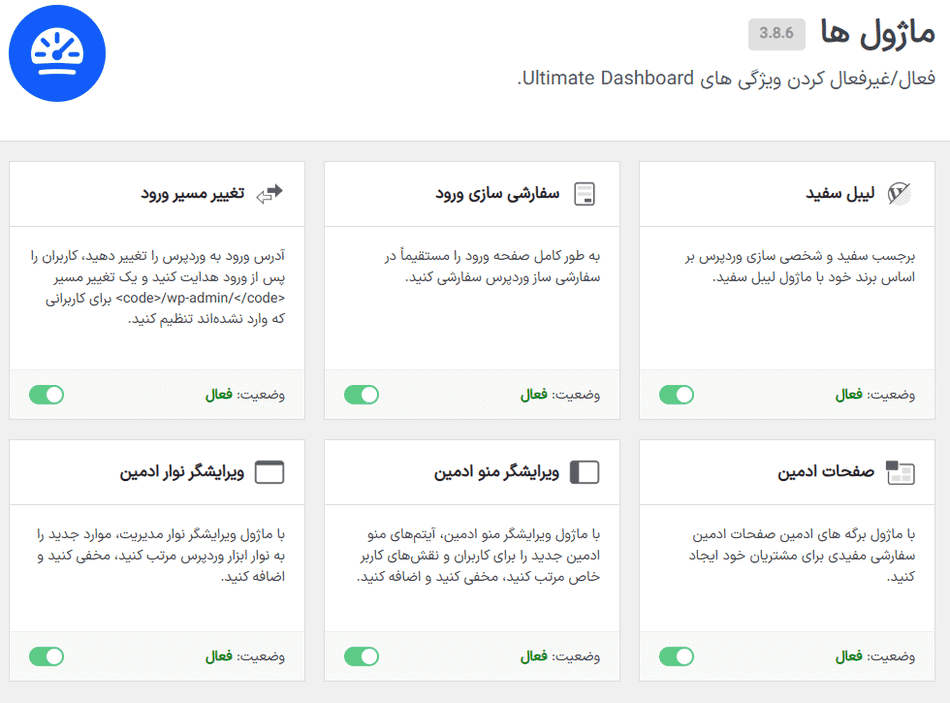Click the card title ویرایشگر منو ادمین
The width and height of the screenshot is (950, 703).
[x=496, y=472]
